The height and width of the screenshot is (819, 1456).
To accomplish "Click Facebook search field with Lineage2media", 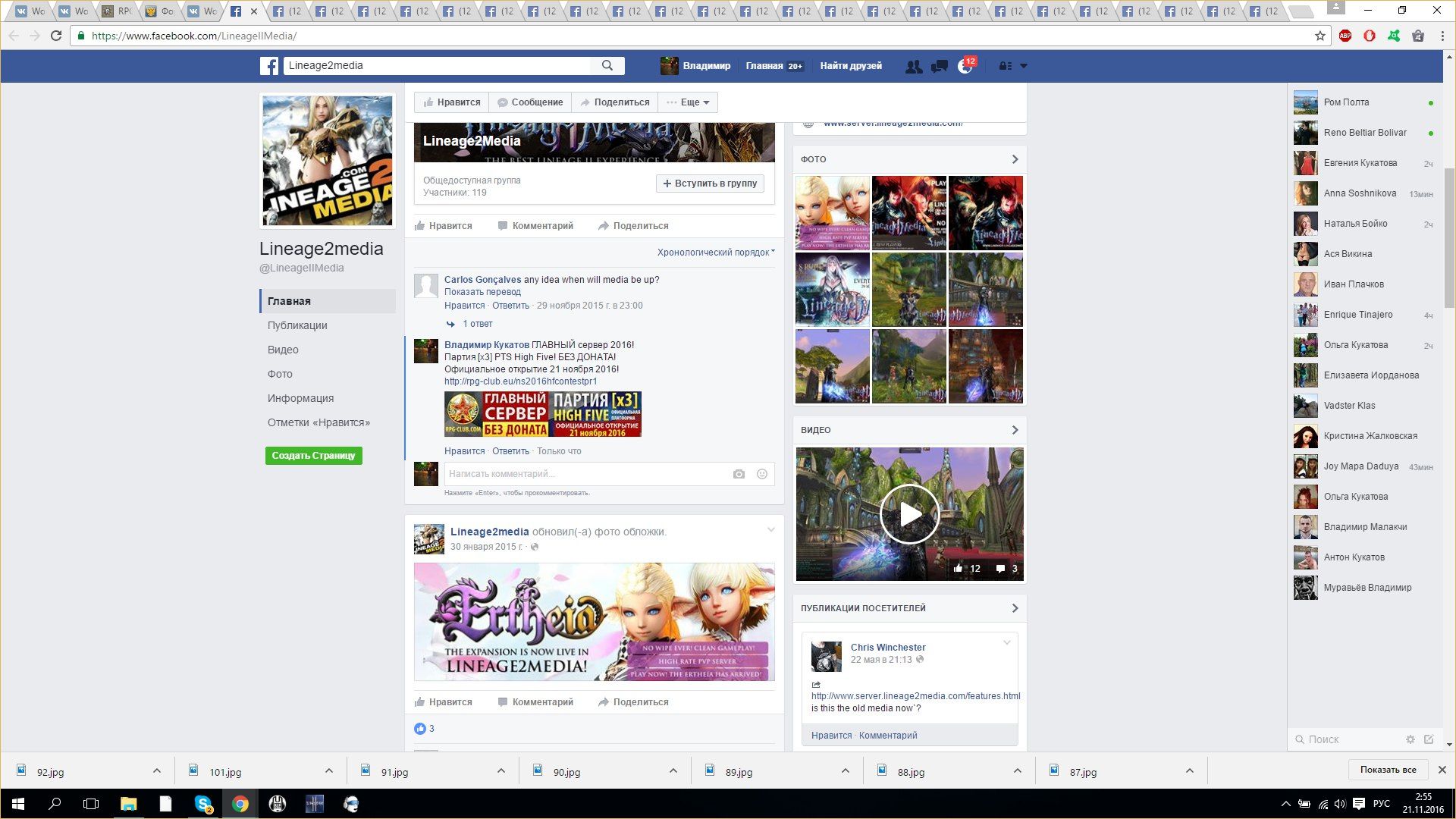I will (438, 66).
